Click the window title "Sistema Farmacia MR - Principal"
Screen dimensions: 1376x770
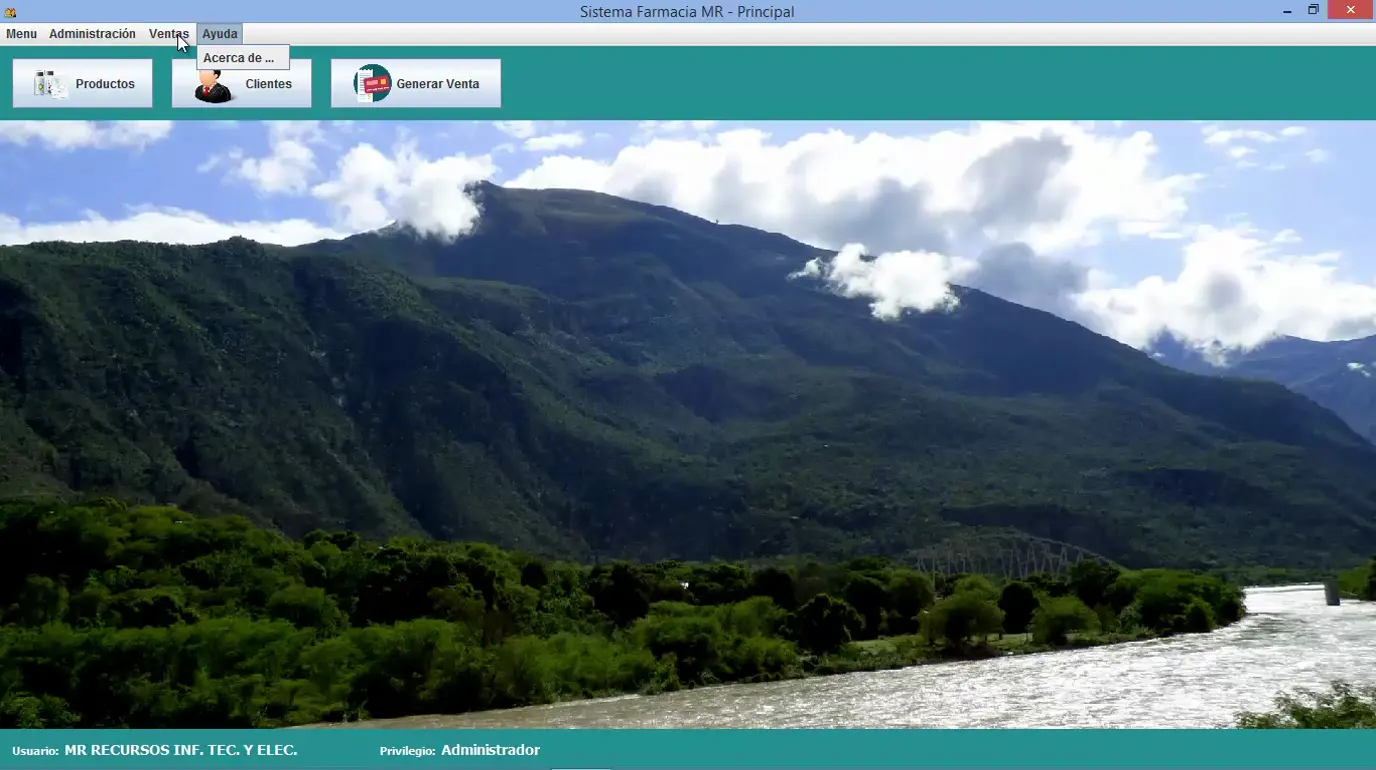(687, 12)
